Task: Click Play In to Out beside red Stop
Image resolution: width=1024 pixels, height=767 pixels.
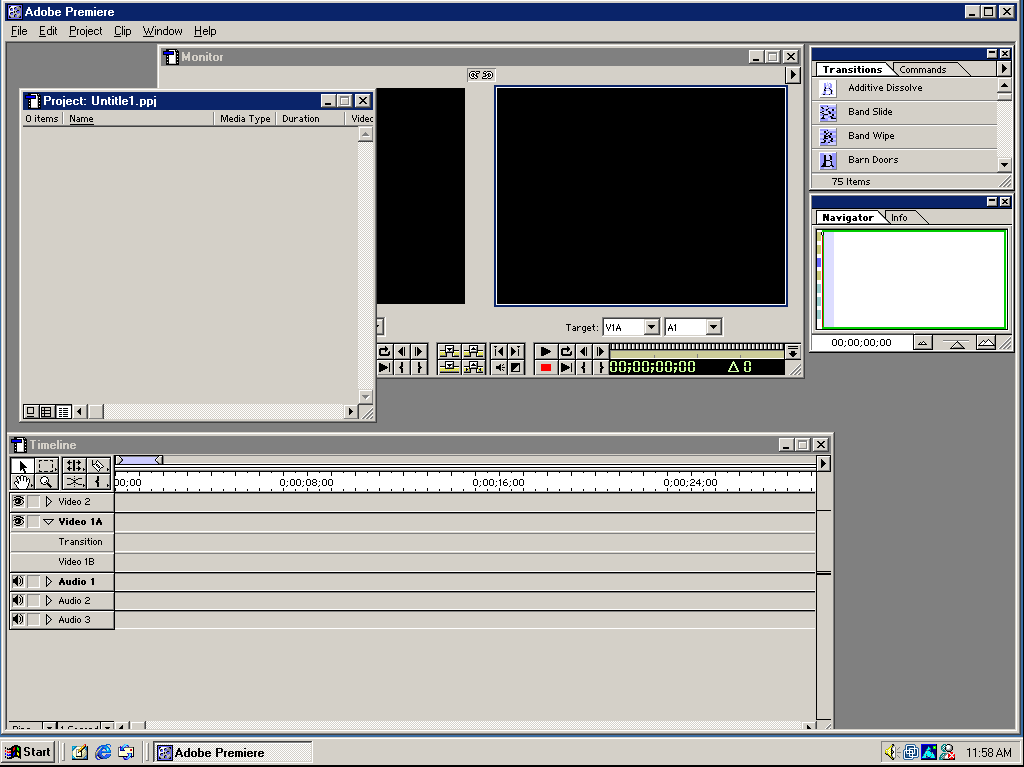Action: pyautogui.click(x=566, y=368)
